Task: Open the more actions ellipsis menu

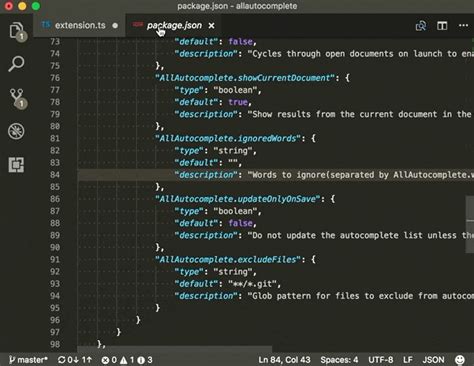Action: [463, 26]
